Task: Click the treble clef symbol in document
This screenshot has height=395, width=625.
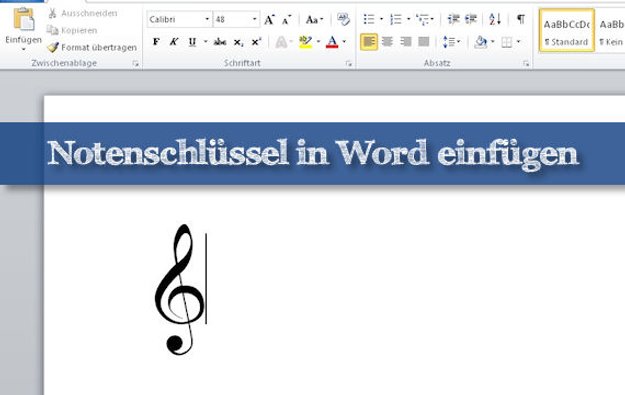Action: point(179,289)
